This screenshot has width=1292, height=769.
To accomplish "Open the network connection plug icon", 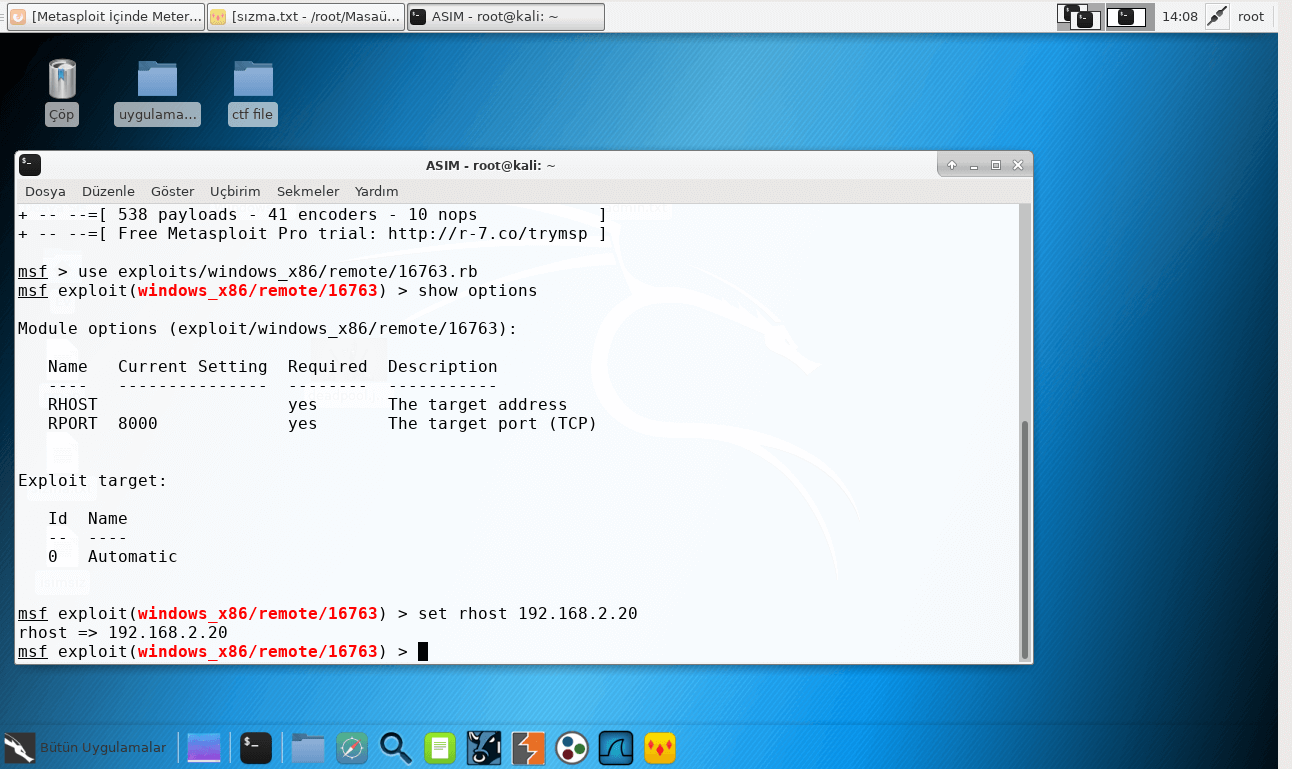I will (1217, 16).
